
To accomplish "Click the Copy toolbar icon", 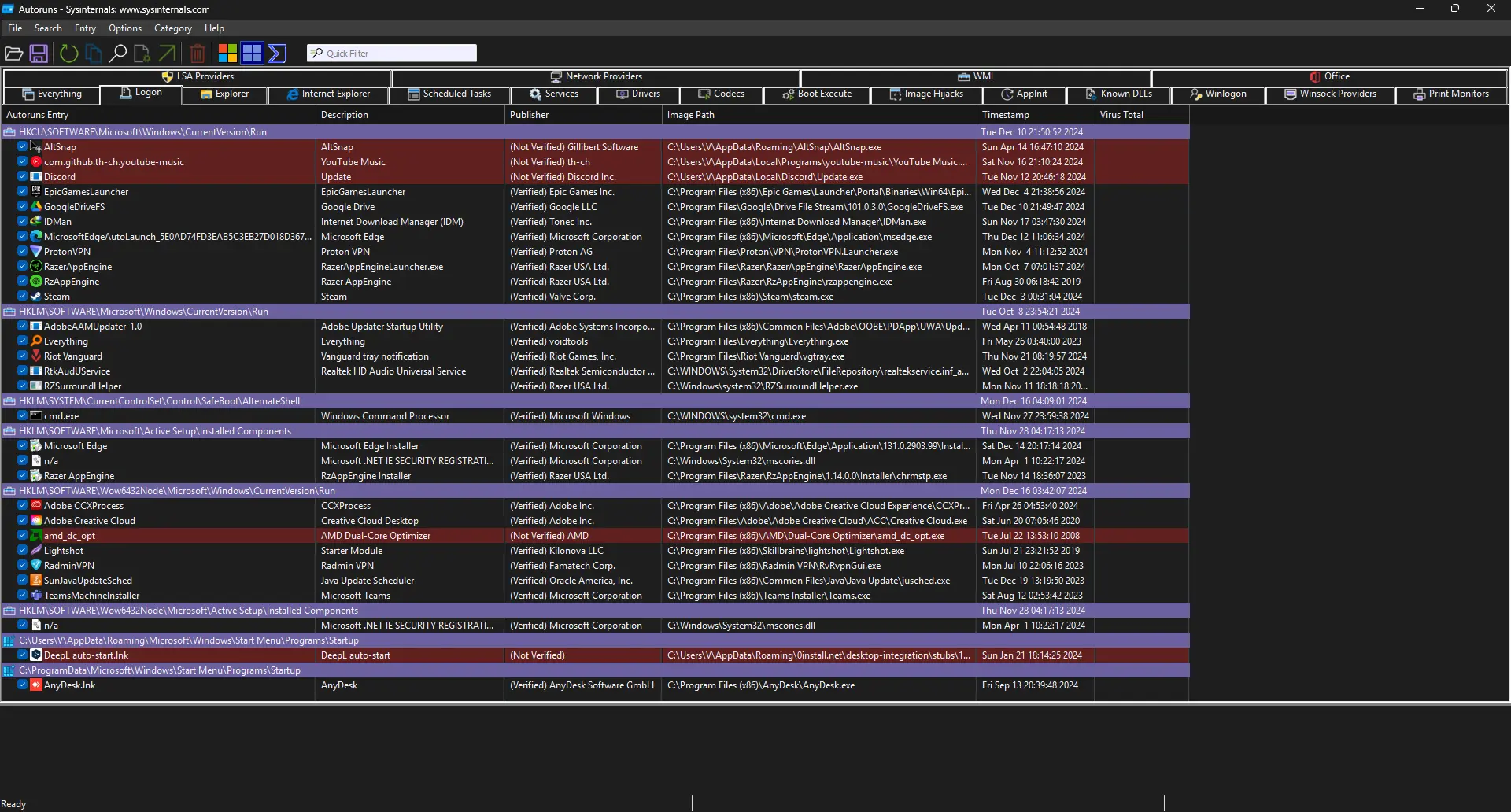I will coord(94,54).
